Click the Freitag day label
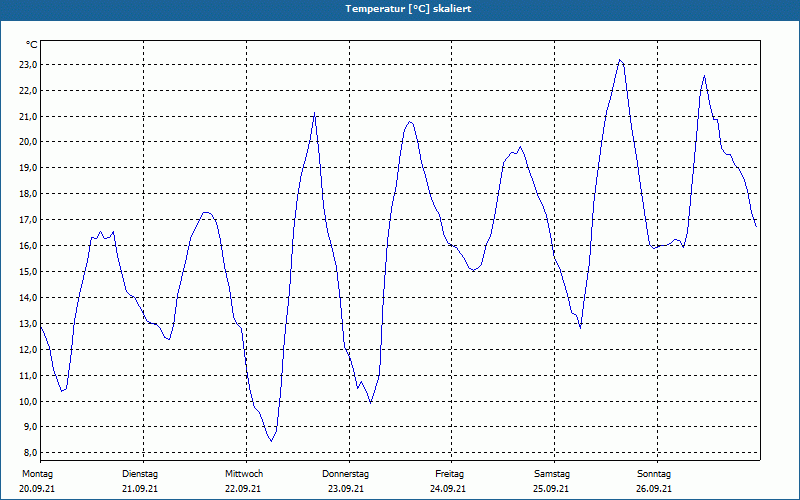800x500 pixels. point(449,474)
